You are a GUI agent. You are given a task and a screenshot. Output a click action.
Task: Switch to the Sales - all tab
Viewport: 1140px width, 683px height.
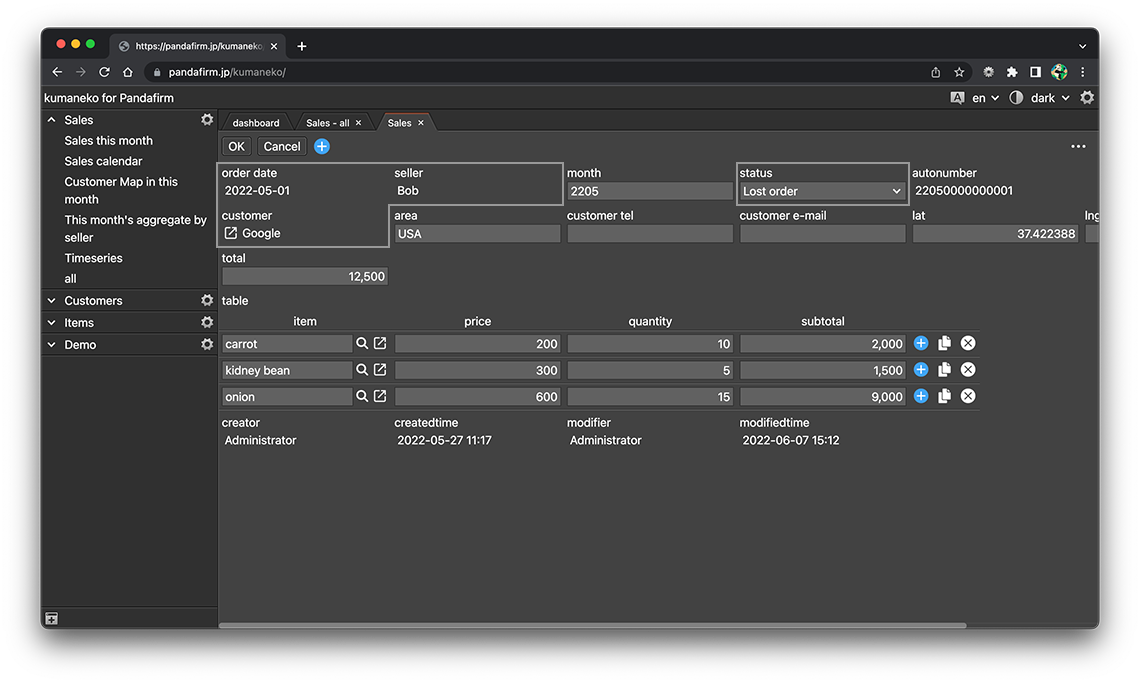(x=330, y=122)
